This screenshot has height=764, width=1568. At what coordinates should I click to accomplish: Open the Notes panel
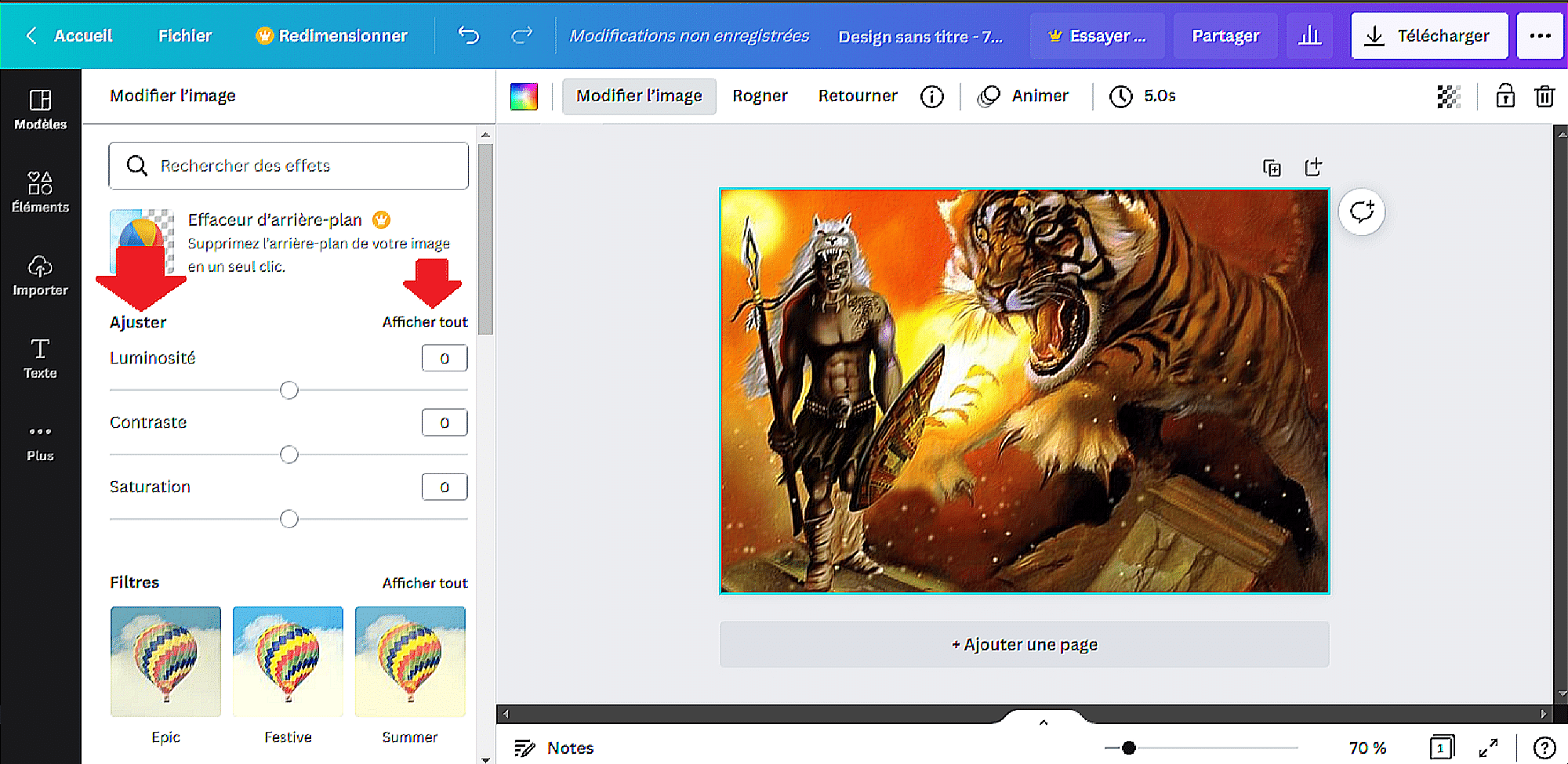coord(554,748)
